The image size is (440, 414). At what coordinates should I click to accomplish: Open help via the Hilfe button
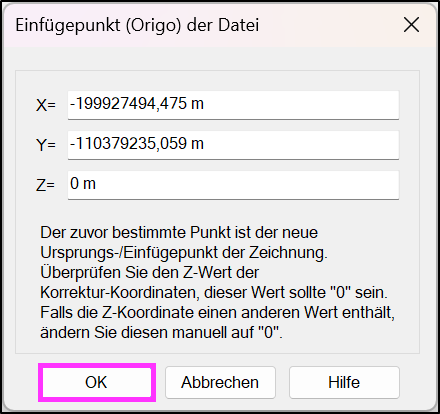point(344,382)
